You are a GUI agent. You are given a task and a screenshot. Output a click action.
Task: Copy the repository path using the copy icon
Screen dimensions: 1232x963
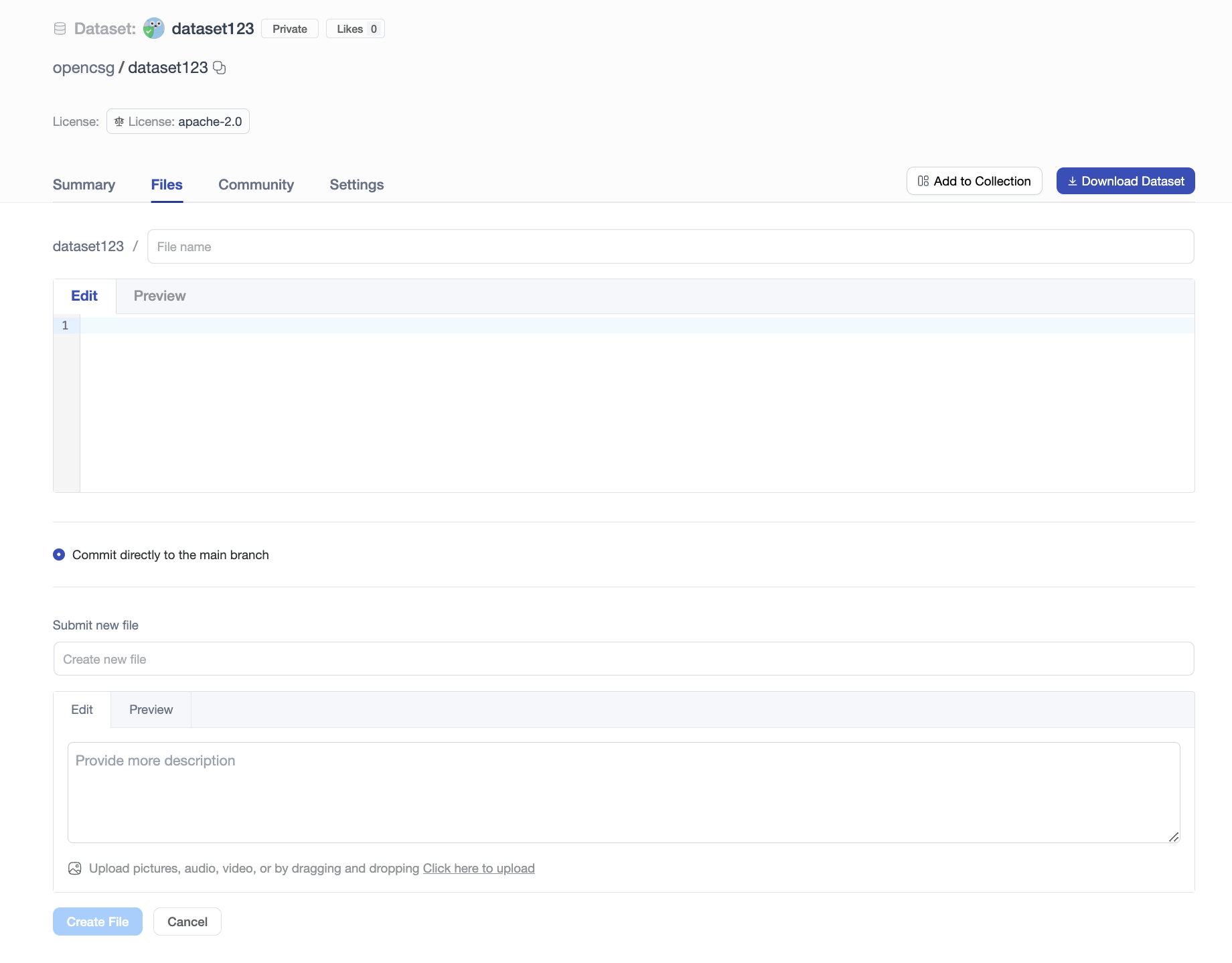click(219, 68)
